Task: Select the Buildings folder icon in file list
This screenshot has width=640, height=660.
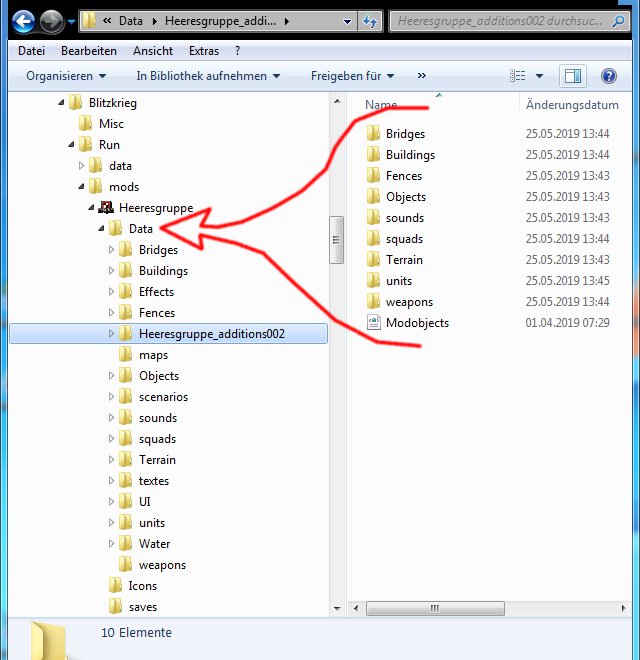Action: tap(373, 154)
